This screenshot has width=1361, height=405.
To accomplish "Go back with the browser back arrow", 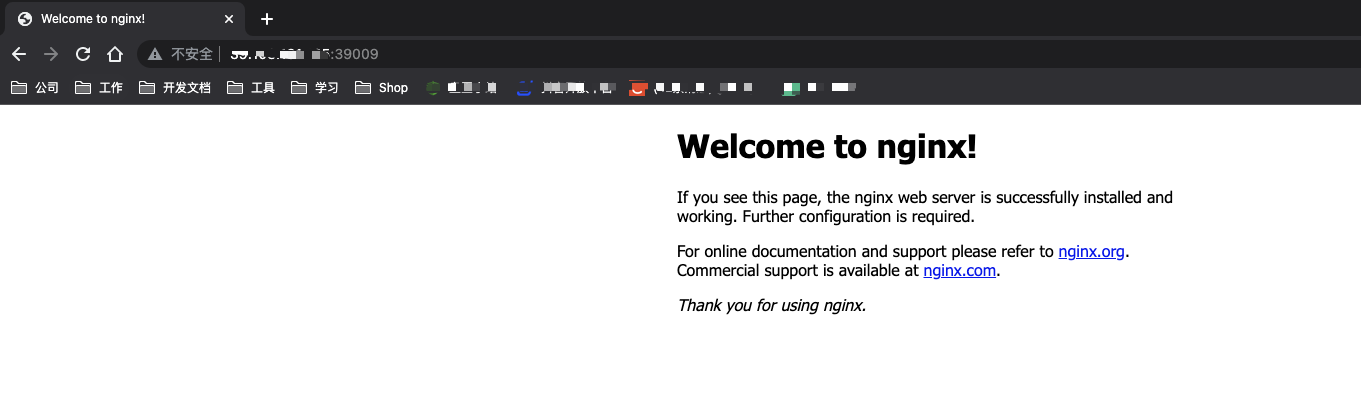I will coord(18,54).
